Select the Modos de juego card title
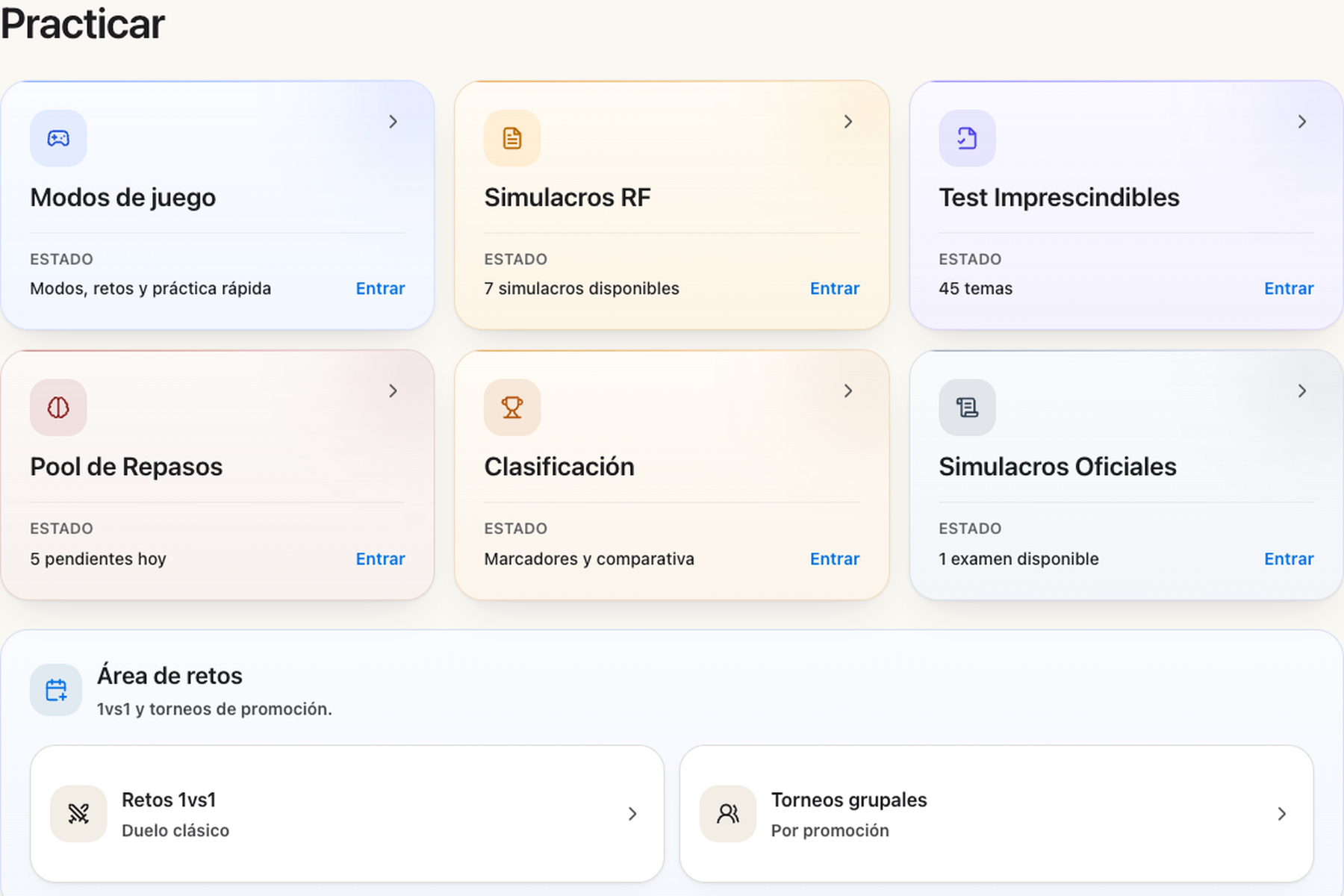This screenshot has width=1344, height=896. coord(123,198)
